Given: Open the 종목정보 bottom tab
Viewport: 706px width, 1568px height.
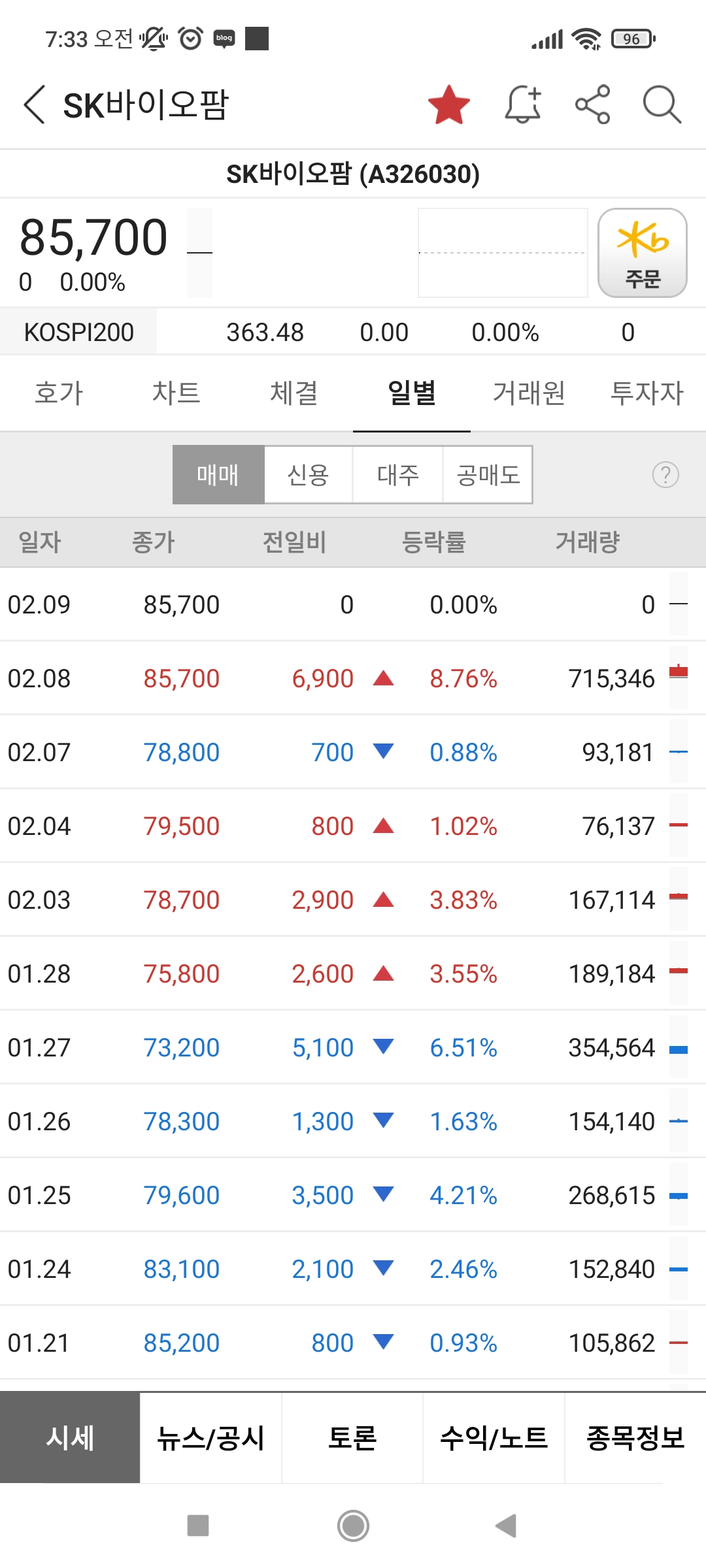Looking at the screenshot, I should coord(635,1438).
